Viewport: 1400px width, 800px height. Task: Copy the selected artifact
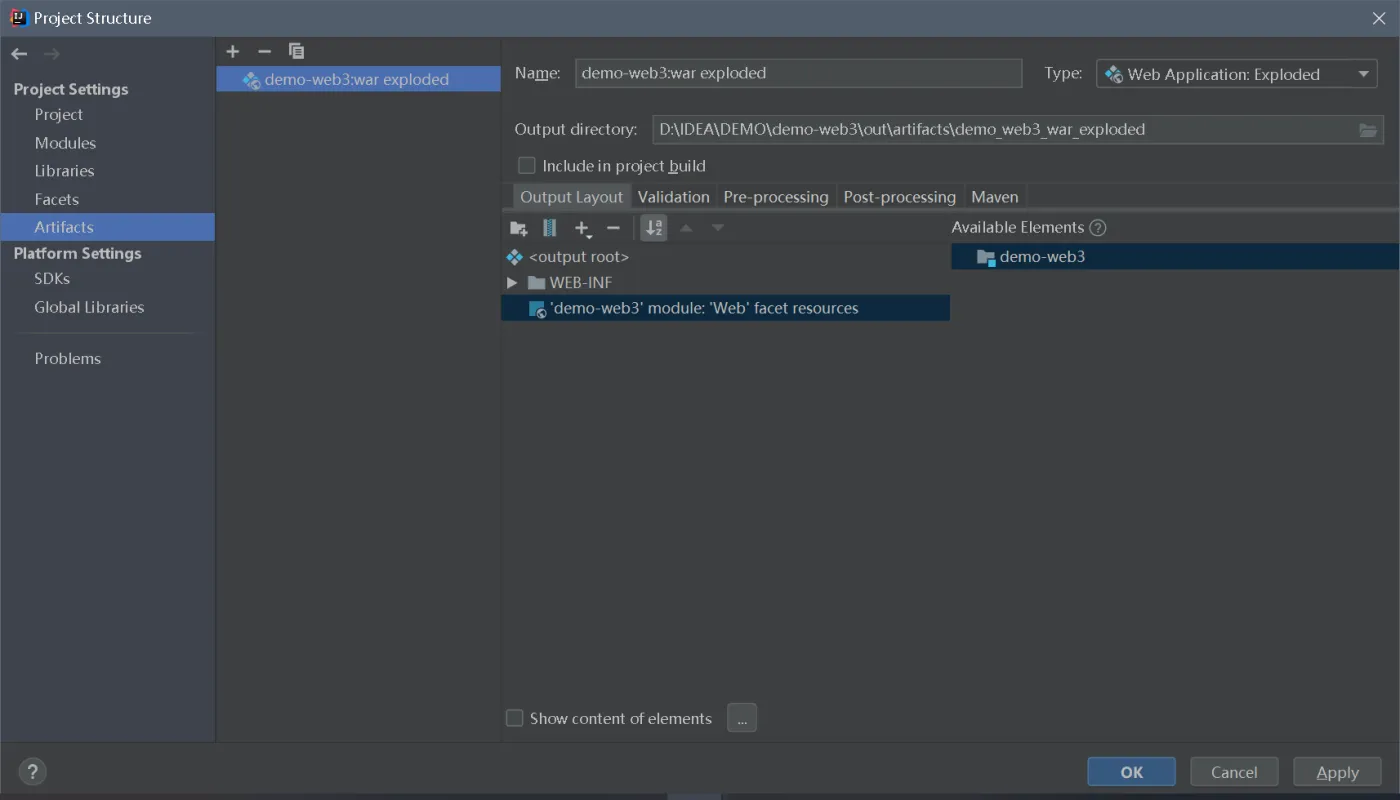(296, 51)
